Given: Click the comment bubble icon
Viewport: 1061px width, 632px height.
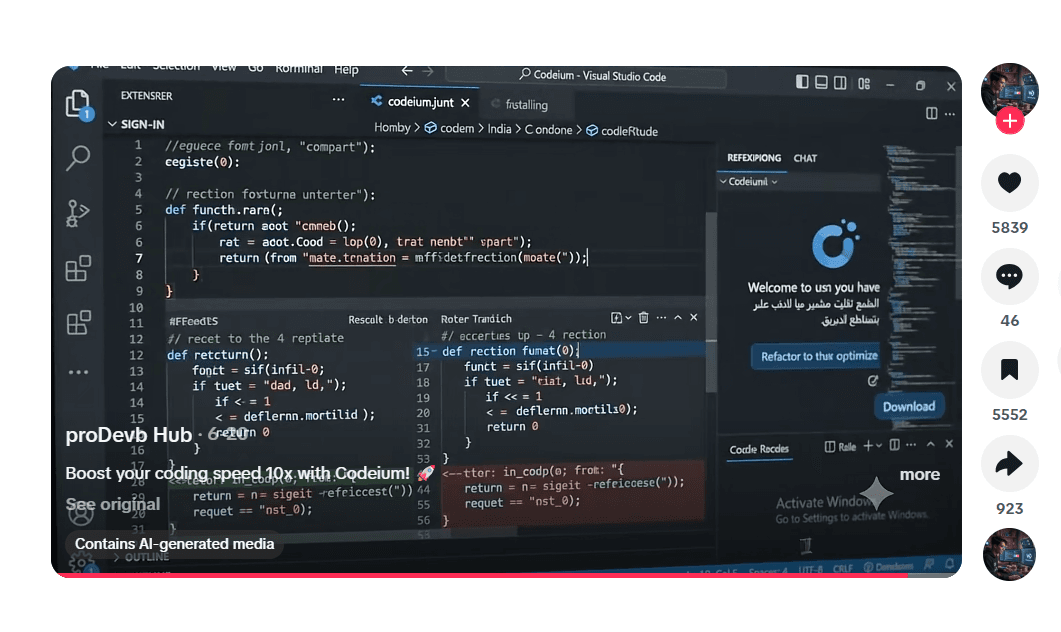Looking at the screenshot, I should tap(1010, 276).
